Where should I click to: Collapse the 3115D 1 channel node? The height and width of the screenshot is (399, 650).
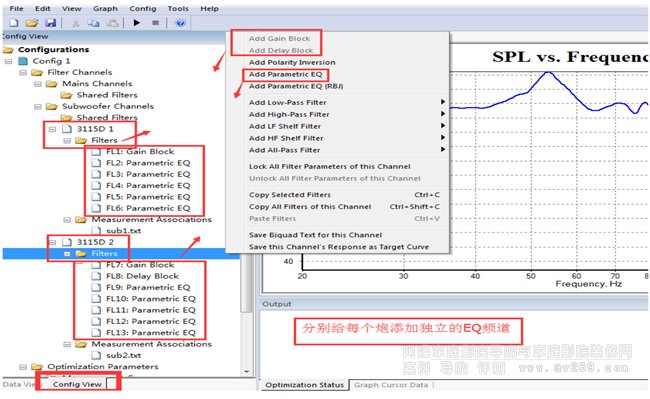53,129
